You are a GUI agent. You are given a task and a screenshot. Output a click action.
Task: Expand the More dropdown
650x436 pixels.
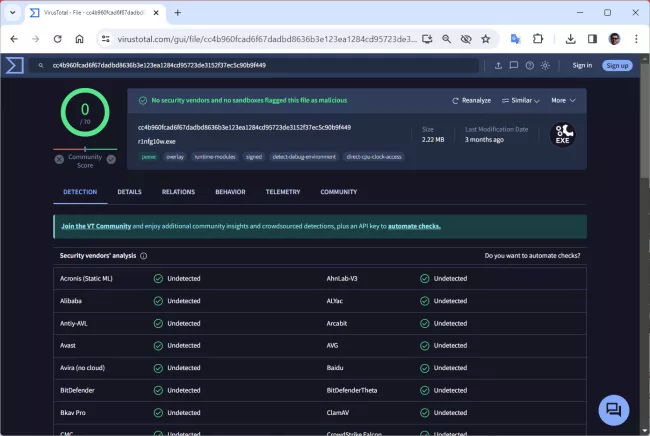(x=563, y=100)
